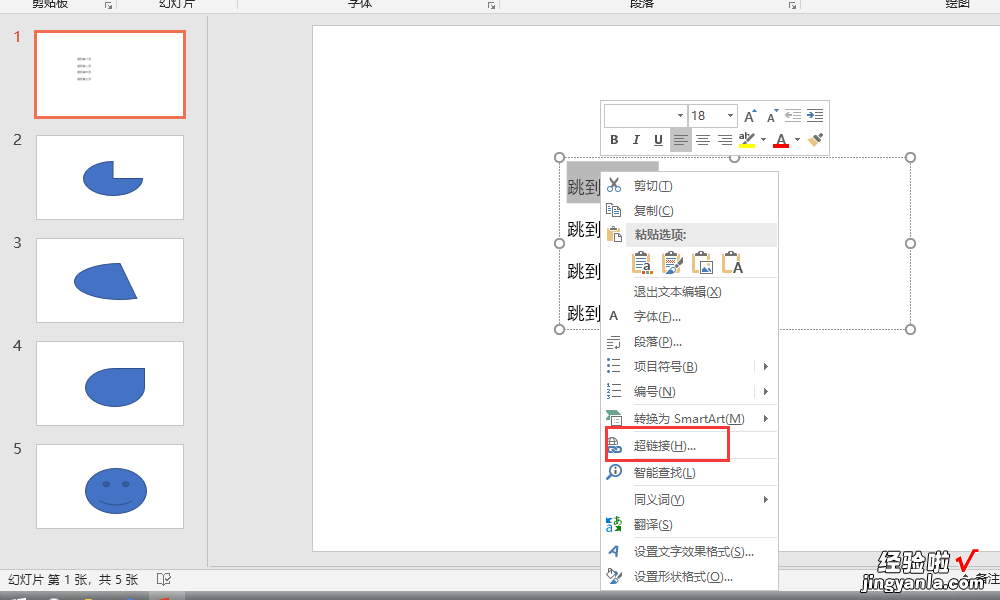Screen dimensions: 1000x600
Task: Apply right alignment in mini toolbar
Action: coord(725,140)
